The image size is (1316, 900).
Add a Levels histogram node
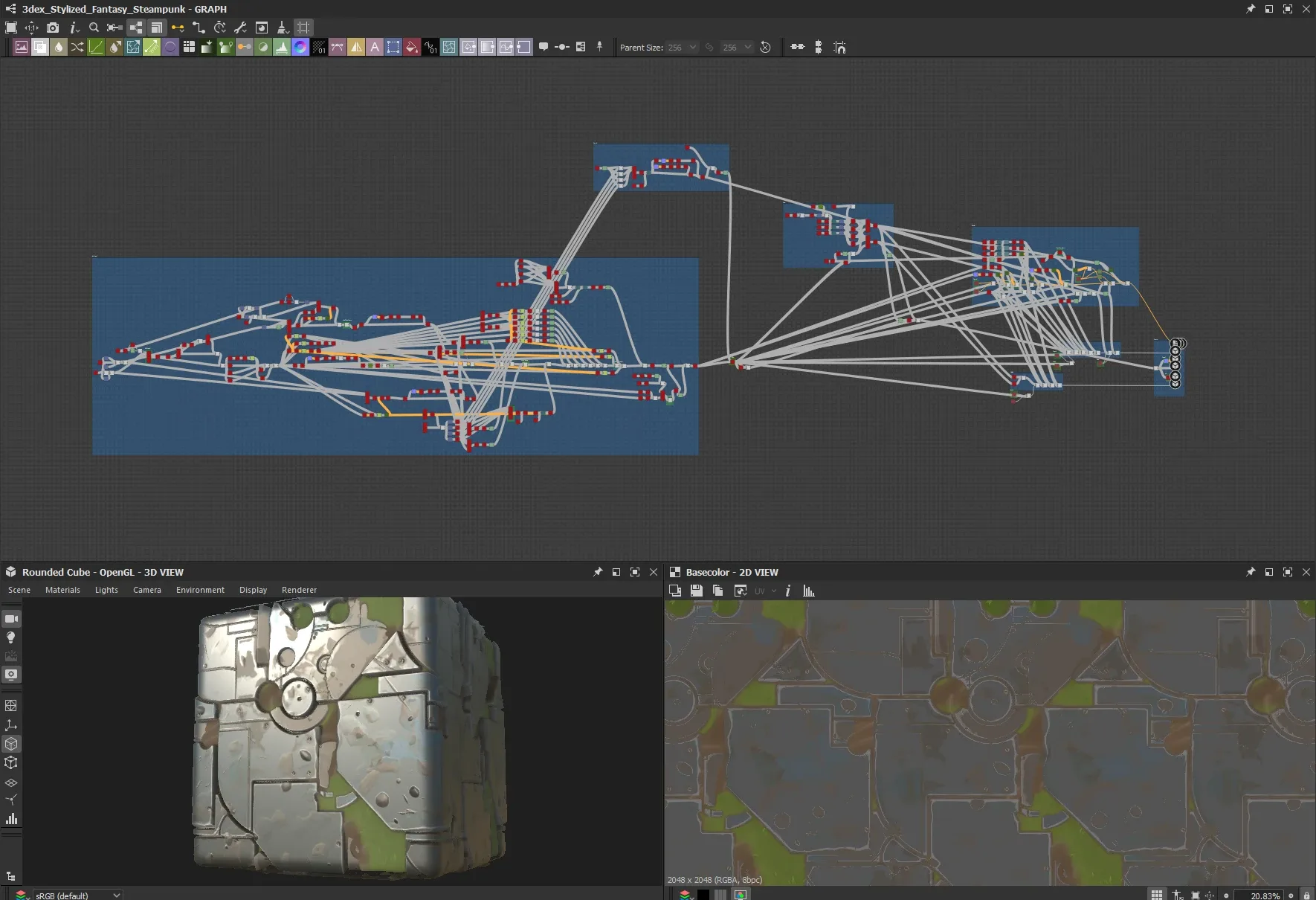pos(282,47)
